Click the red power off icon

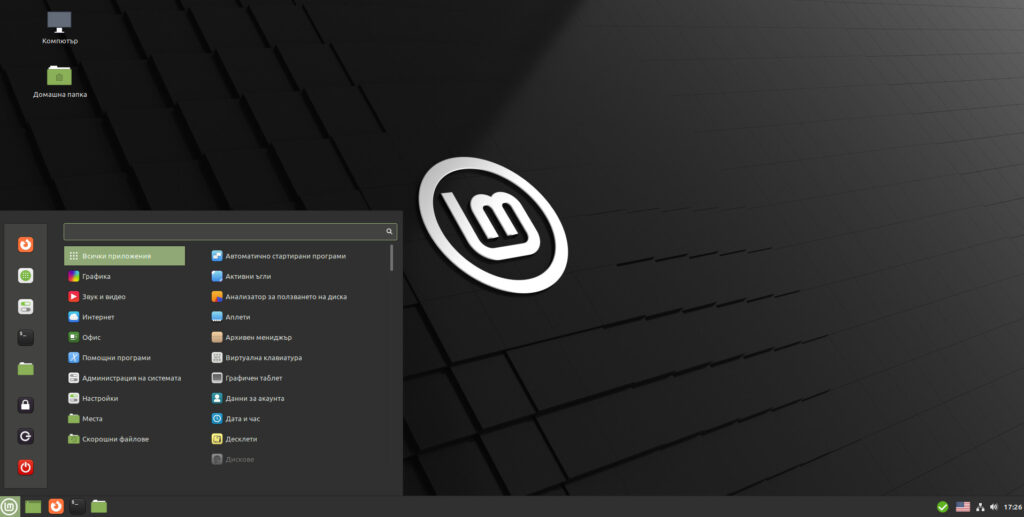(25, 467)
